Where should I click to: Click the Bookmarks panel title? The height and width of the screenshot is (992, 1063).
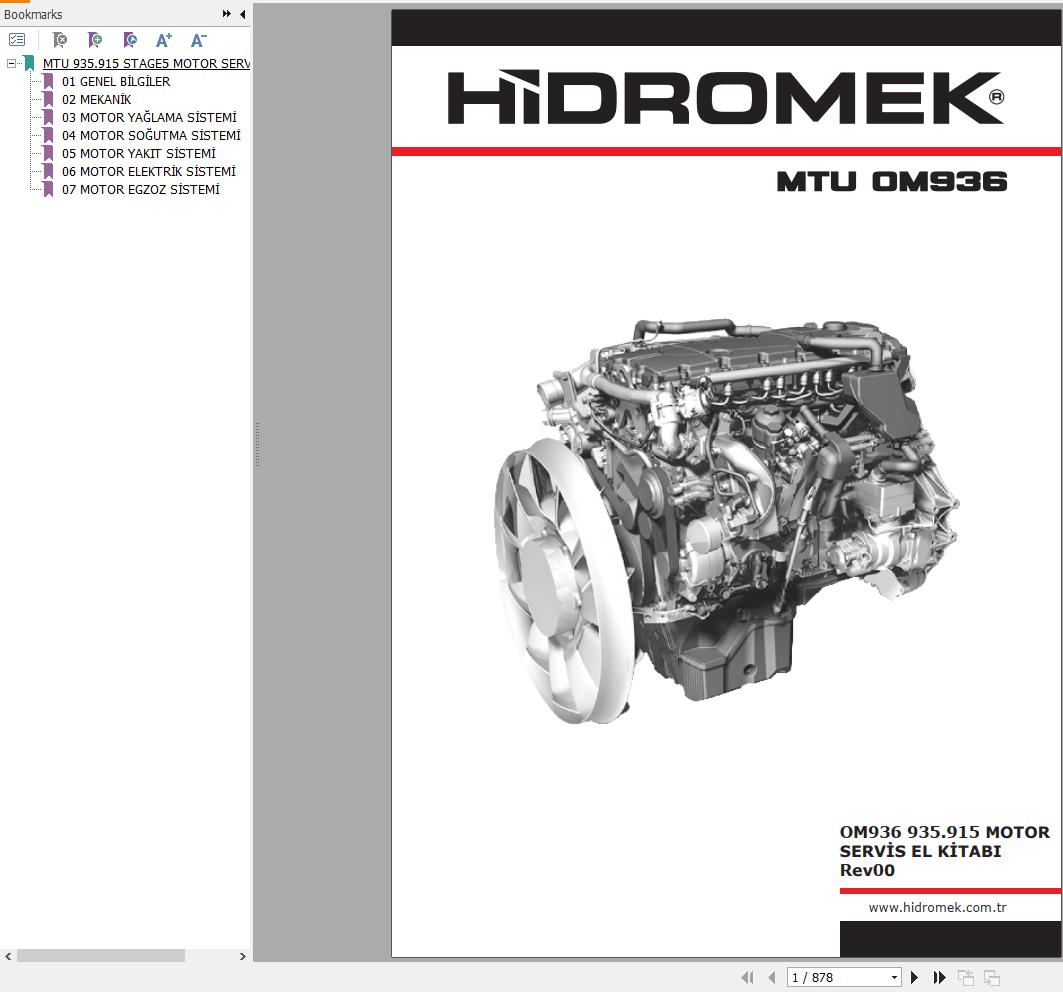[x=33, y=14]
